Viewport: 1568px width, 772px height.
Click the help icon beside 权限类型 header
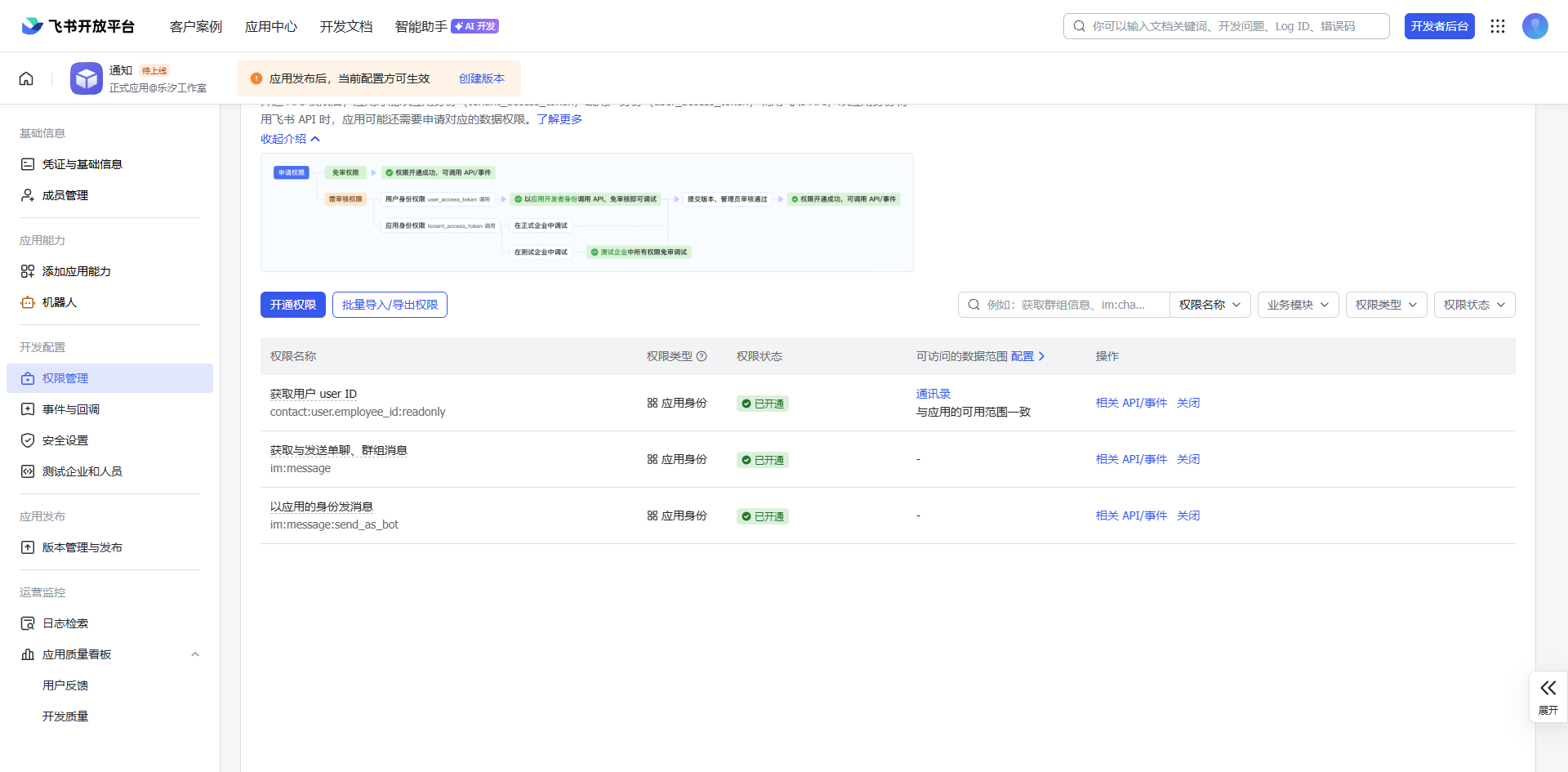[x=702, y=356]
